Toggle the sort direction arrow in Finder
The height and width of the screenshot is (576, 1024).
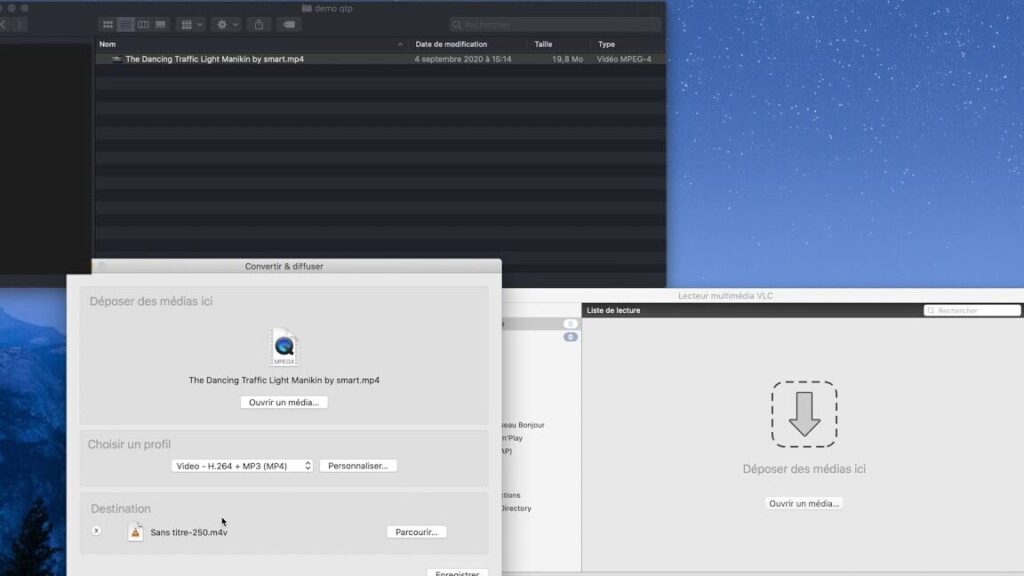click(400, 44)
